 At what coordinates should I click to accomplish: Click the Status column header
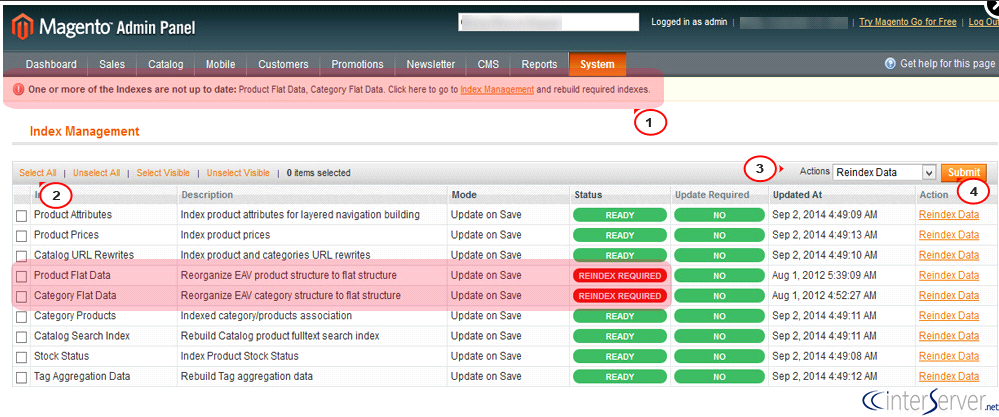[587, 195]
